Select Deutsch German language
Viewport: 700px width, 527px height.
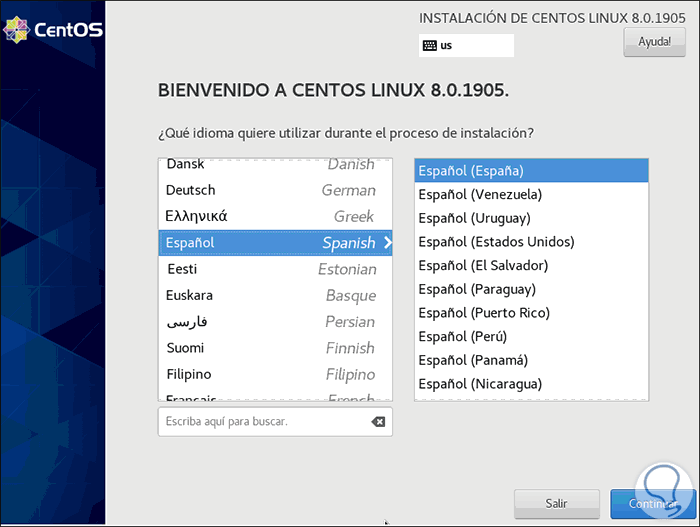pos(275,190)
